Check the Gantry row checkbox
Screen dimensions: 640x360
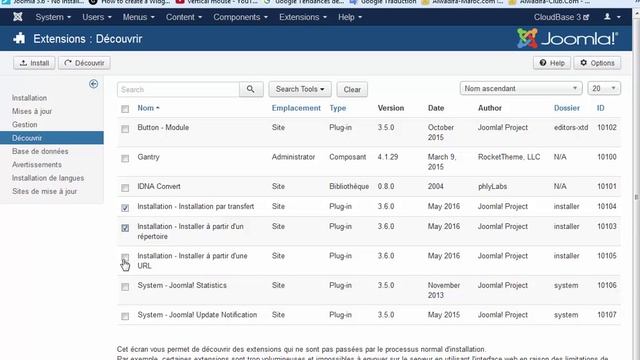click(x=125, y=158)
